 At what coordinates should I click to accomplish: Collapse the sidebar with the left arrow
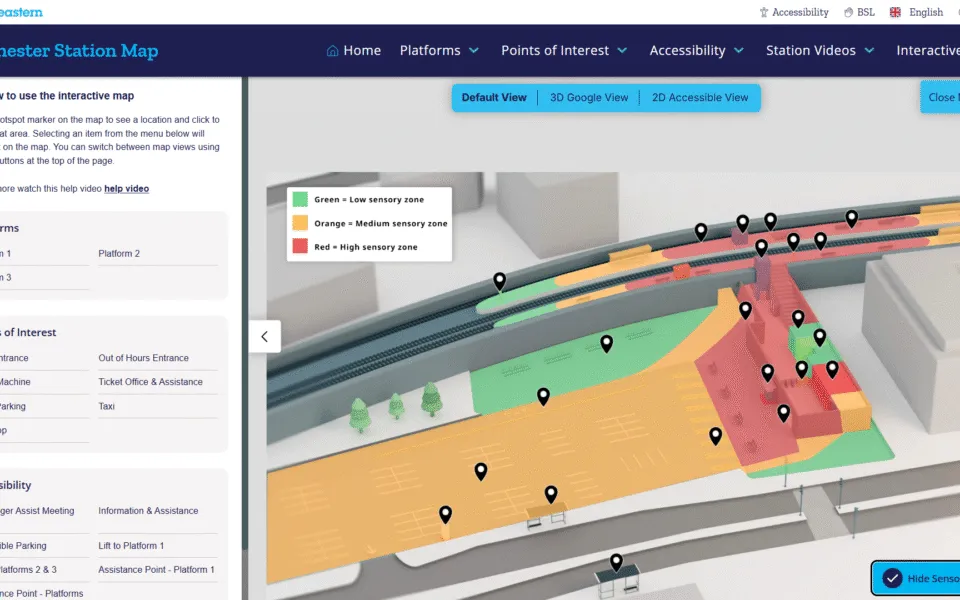[x=264, y=336]
